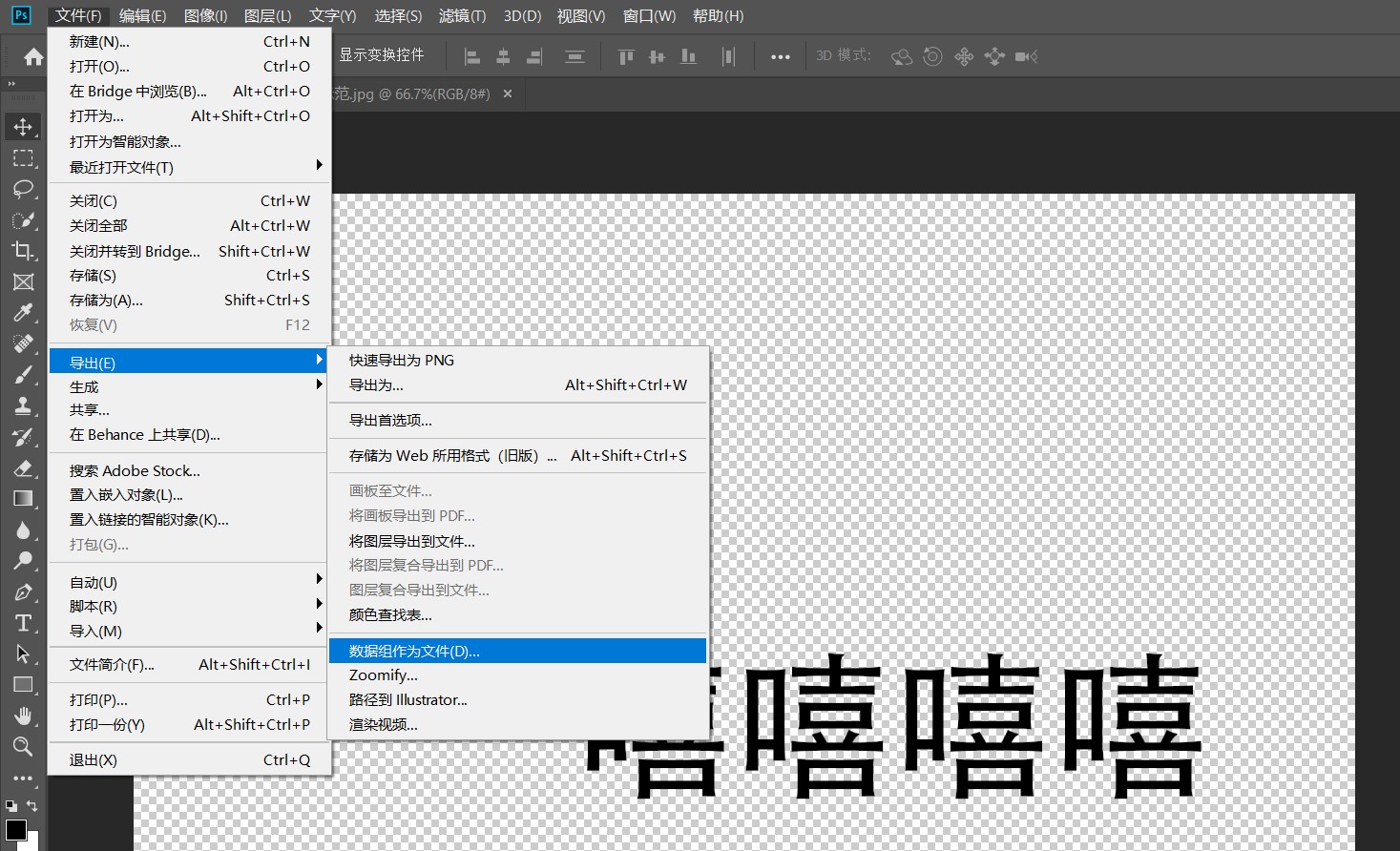Select the Rectangle shape tool
The width and height of the screenshot is (1400, 851).
click(23, 684)
